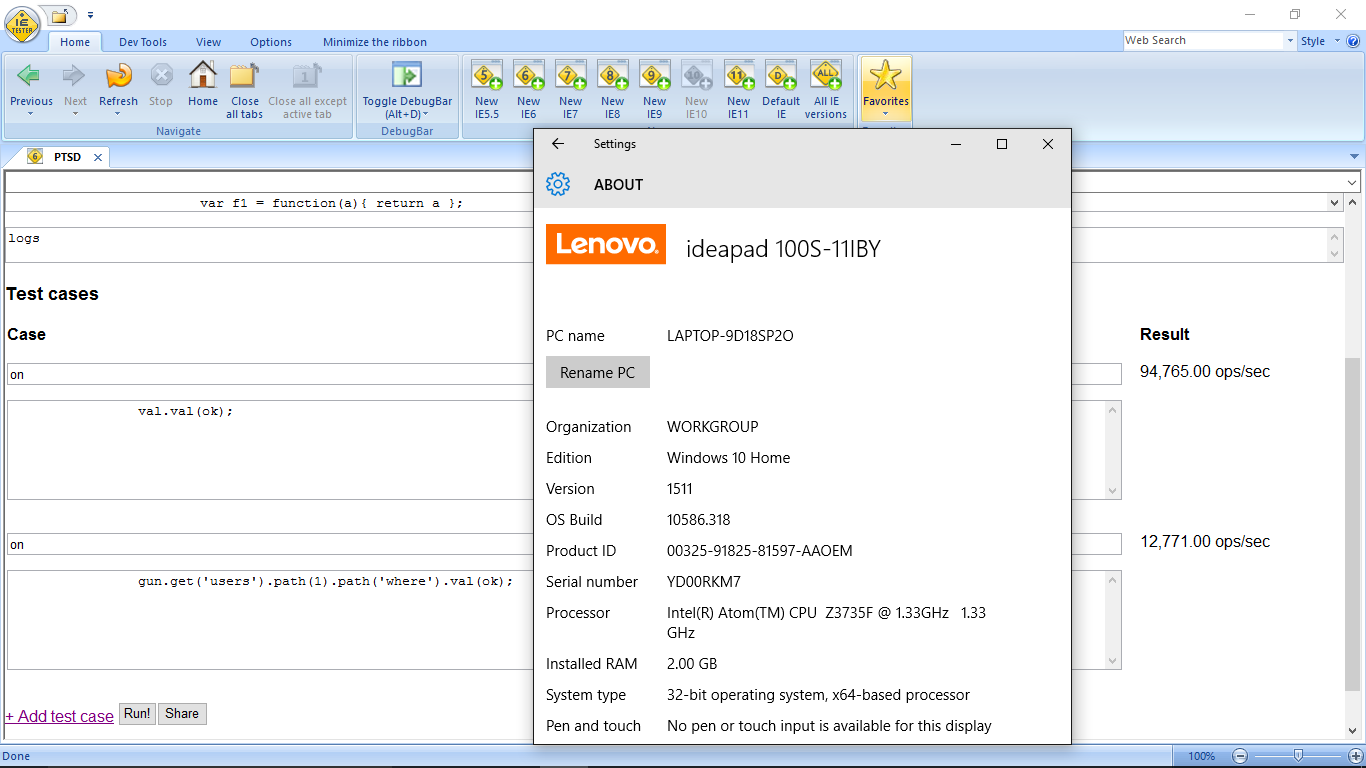The height and width of the screenshot is (768, 1366).
Task: Click the Stop loading icon
Action: point(161,75)
